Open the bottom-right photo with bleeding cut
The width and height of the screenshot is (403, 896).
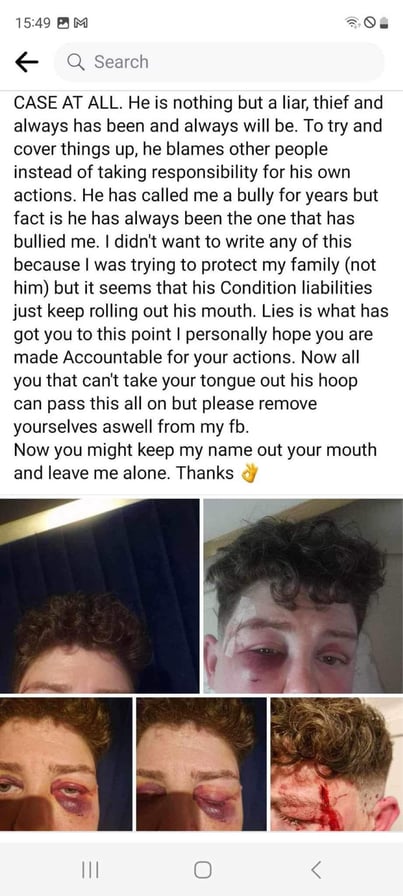pyautogui.click(x=337, y=764)
